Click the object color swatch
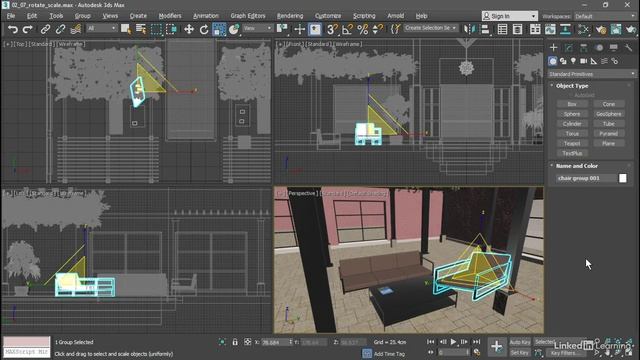The width and height of the screenshot is (640, 360). point(622,178)
